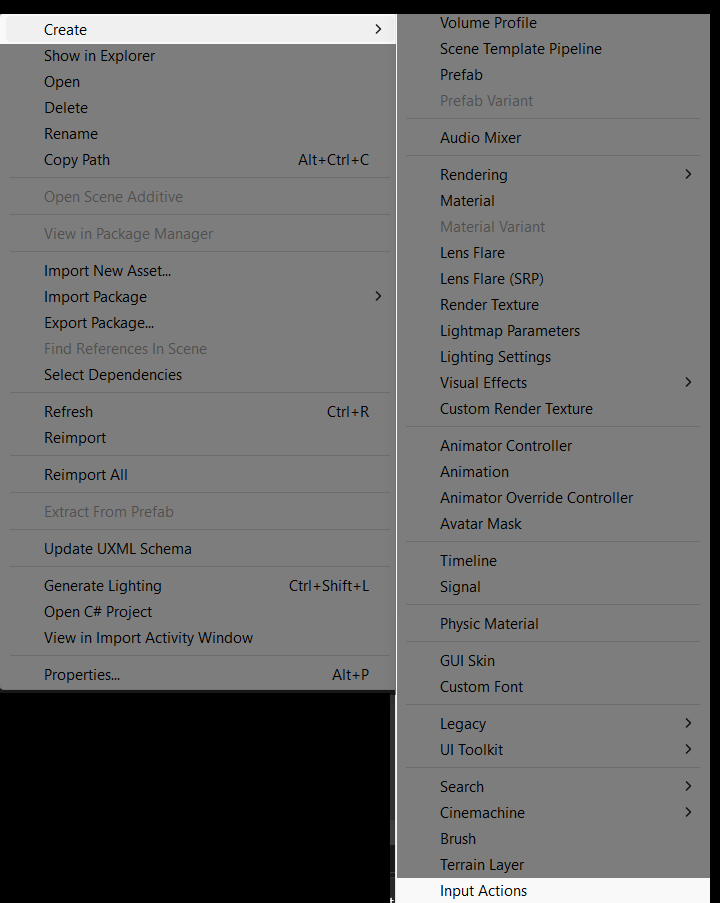Select Input Actions from Create submenu
This screenshot has height=903, width=720.
point(483,891)
